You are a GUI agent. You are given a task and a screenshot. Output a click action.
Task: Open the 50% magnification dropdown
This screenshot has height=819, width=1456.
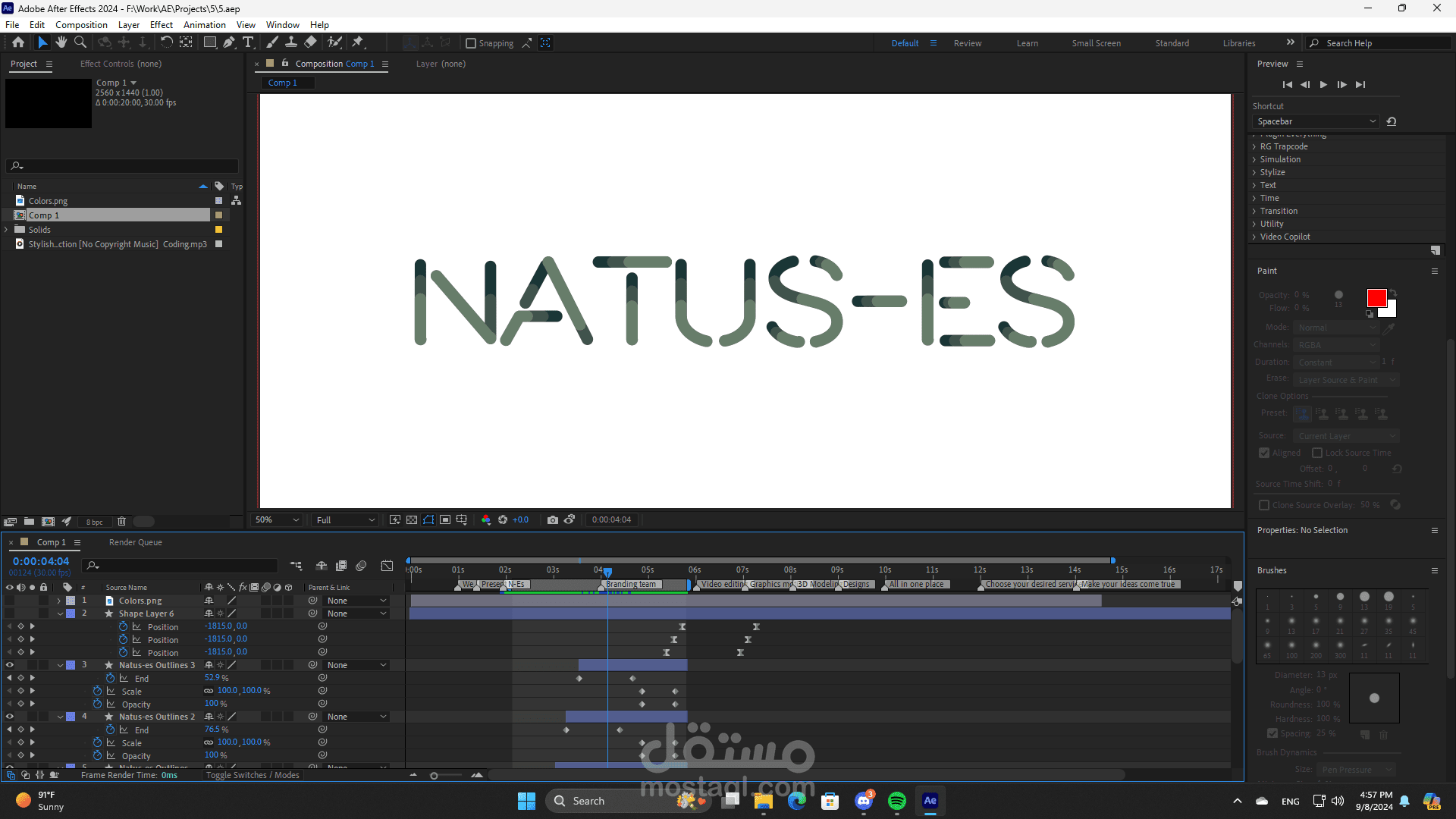coord(278,520)
